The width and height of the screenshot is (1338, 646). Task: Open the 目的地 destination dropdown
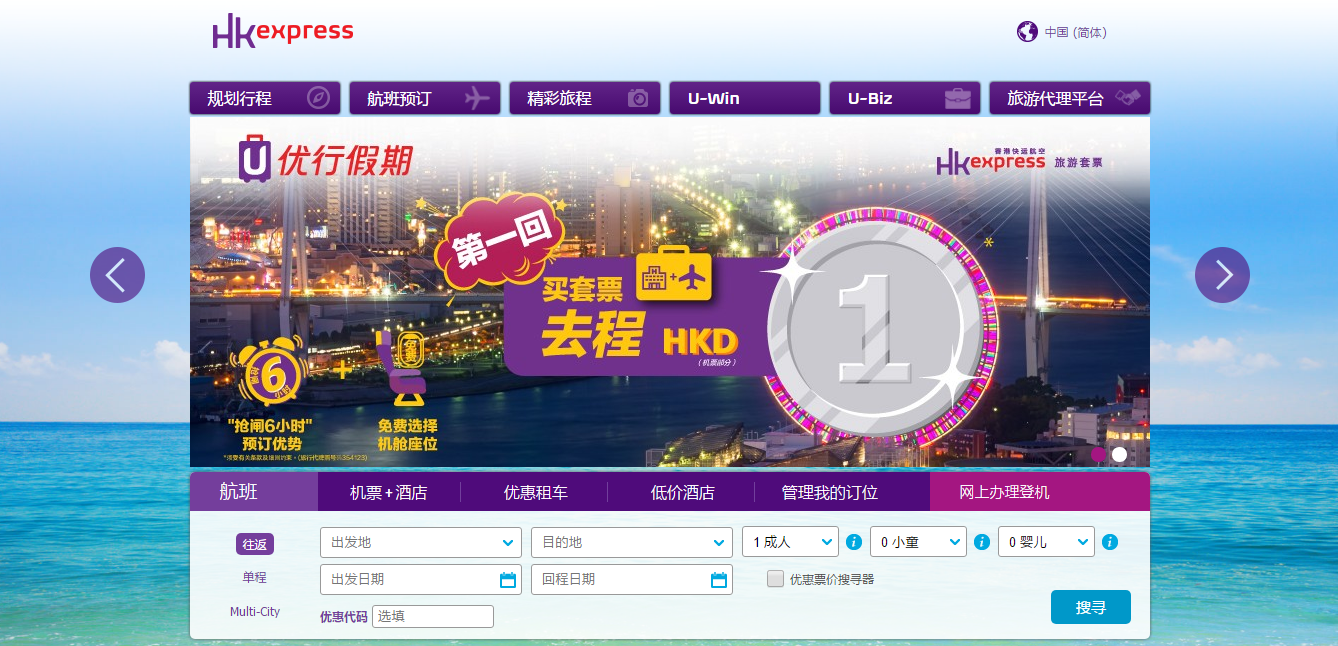point(632,542)
